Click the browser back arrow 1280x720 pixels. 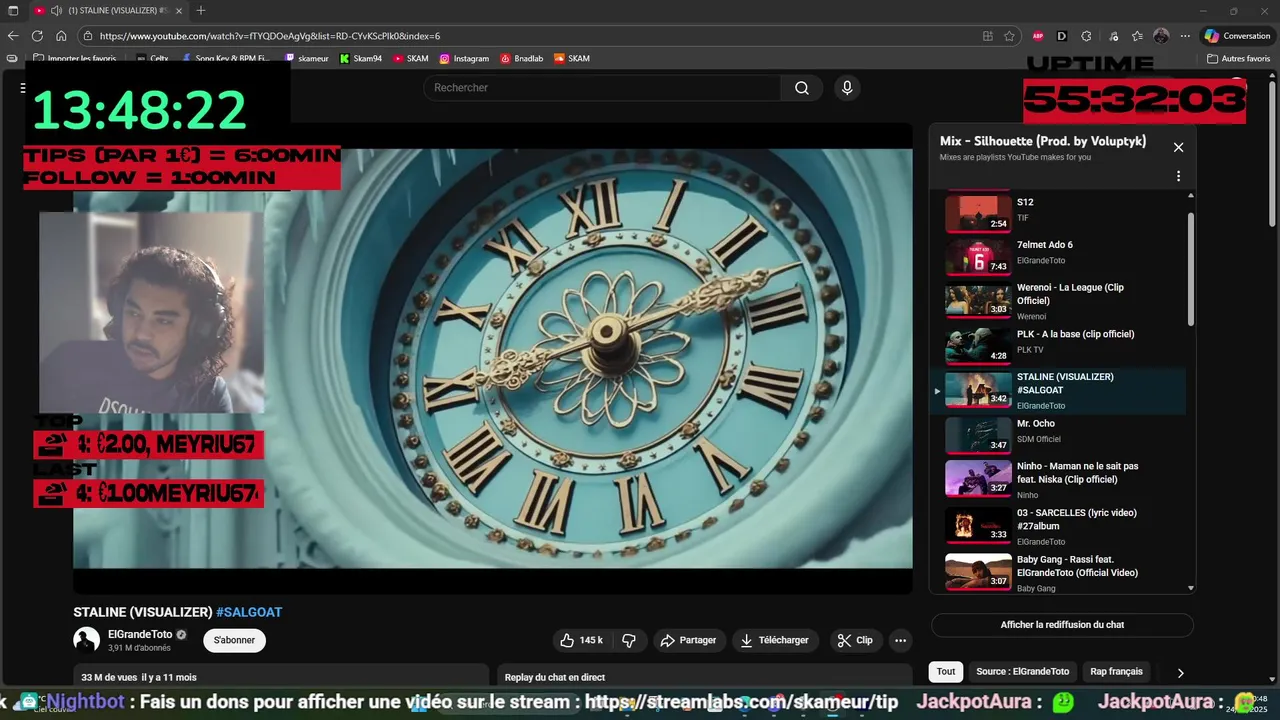pos(13,36)
